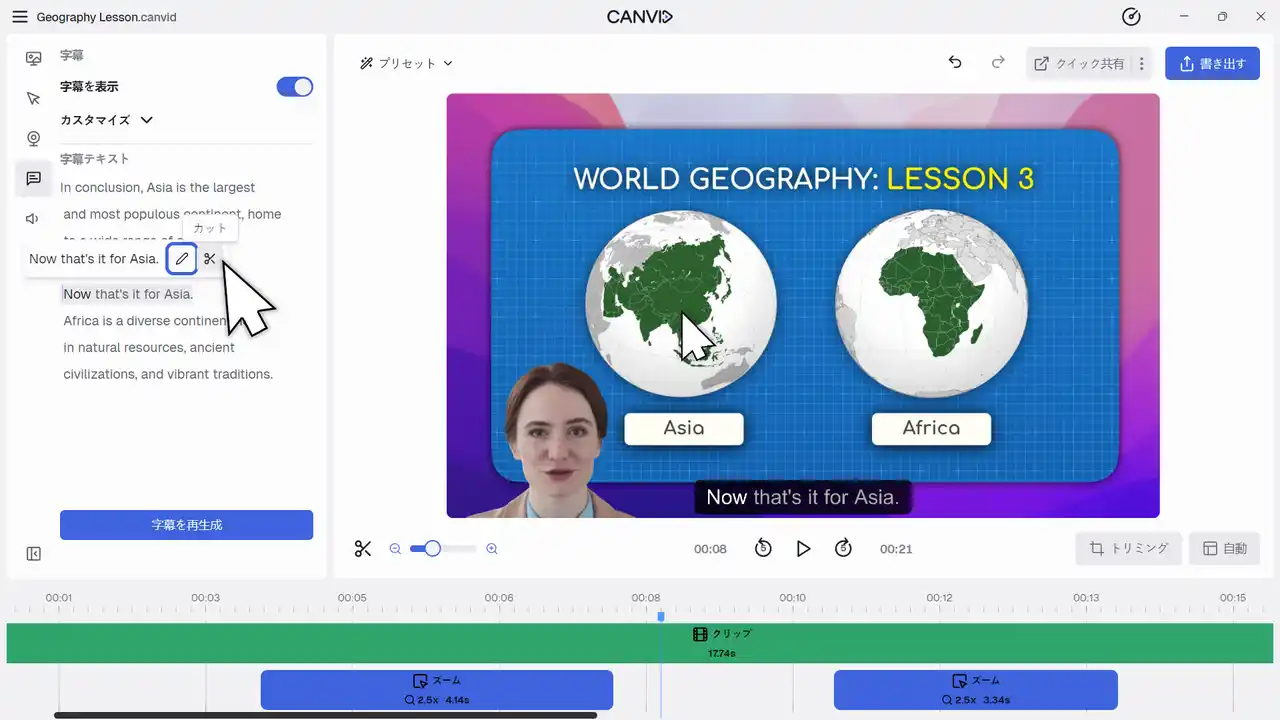Screen dimensions: 1280x720
Task: Click the scissors cut icon beside caption
Action: pos(210,259)
